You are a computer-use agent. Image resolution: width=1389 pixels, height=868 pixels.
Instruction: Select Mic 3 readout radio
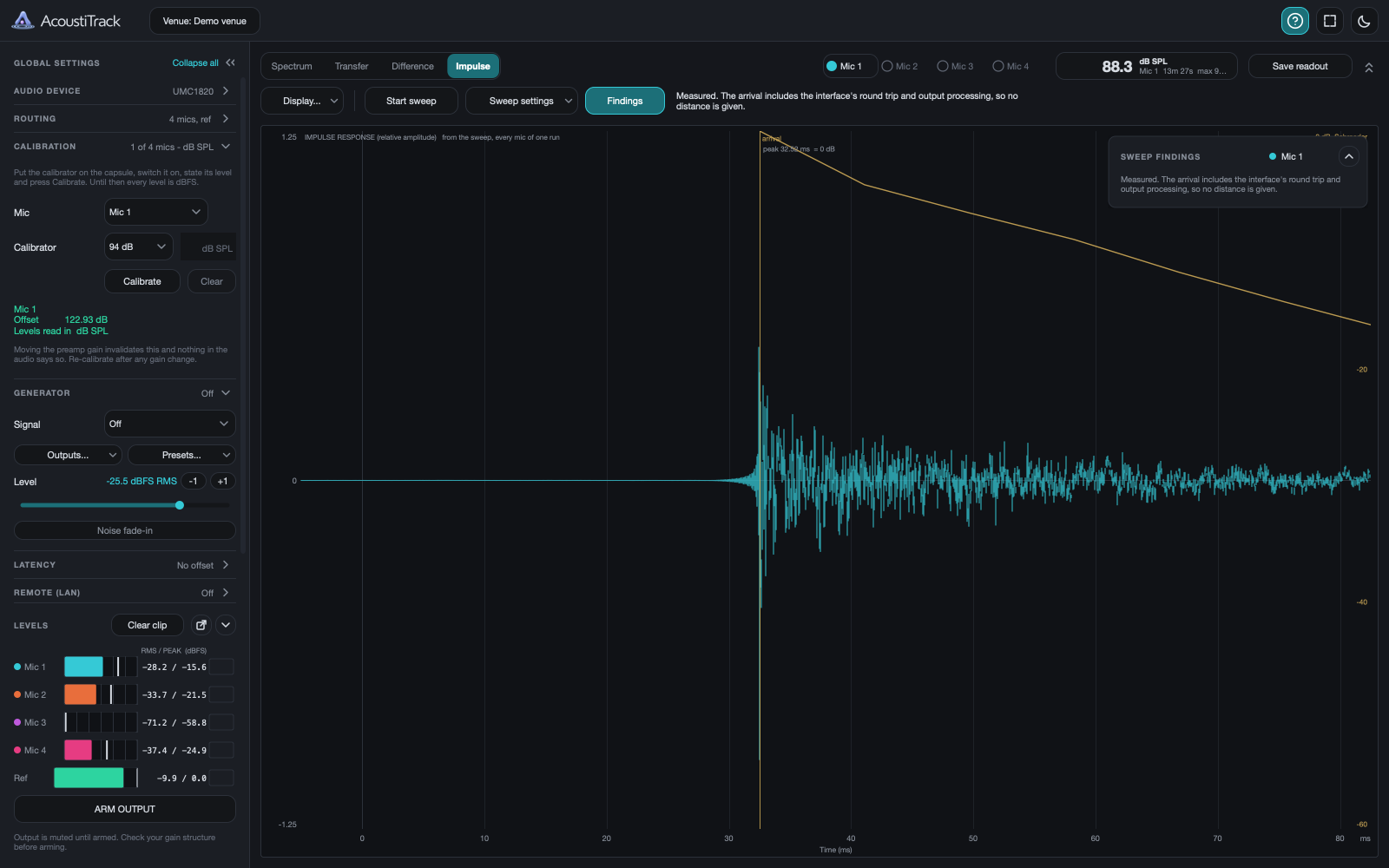tap(955, 66)
